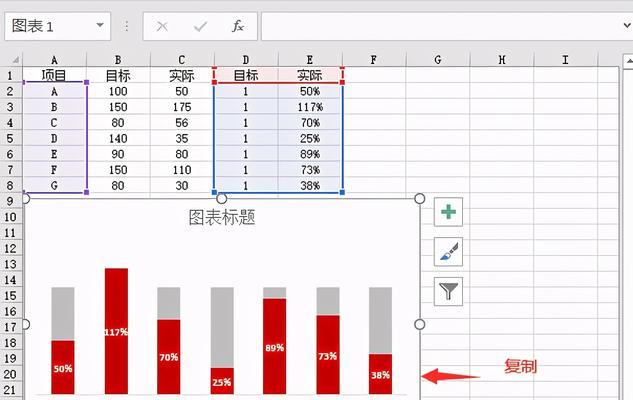Click cell E3 showing 117%

click(310, 107)
